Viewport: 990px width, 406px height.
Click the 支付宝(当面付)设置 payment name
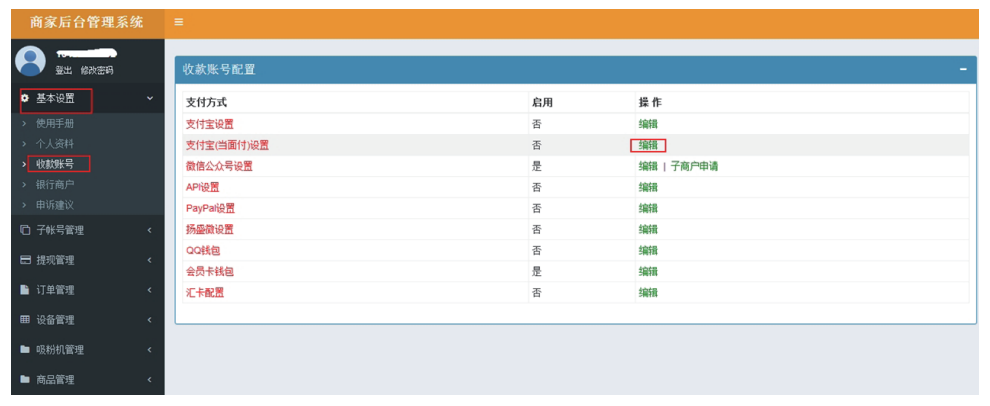(227, 145)
